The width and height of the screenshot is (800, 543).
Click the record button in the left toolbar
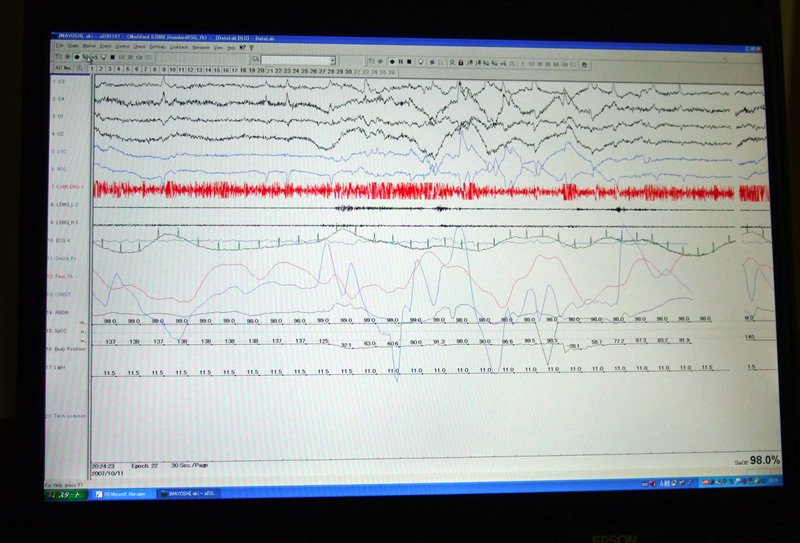point(76,58)
